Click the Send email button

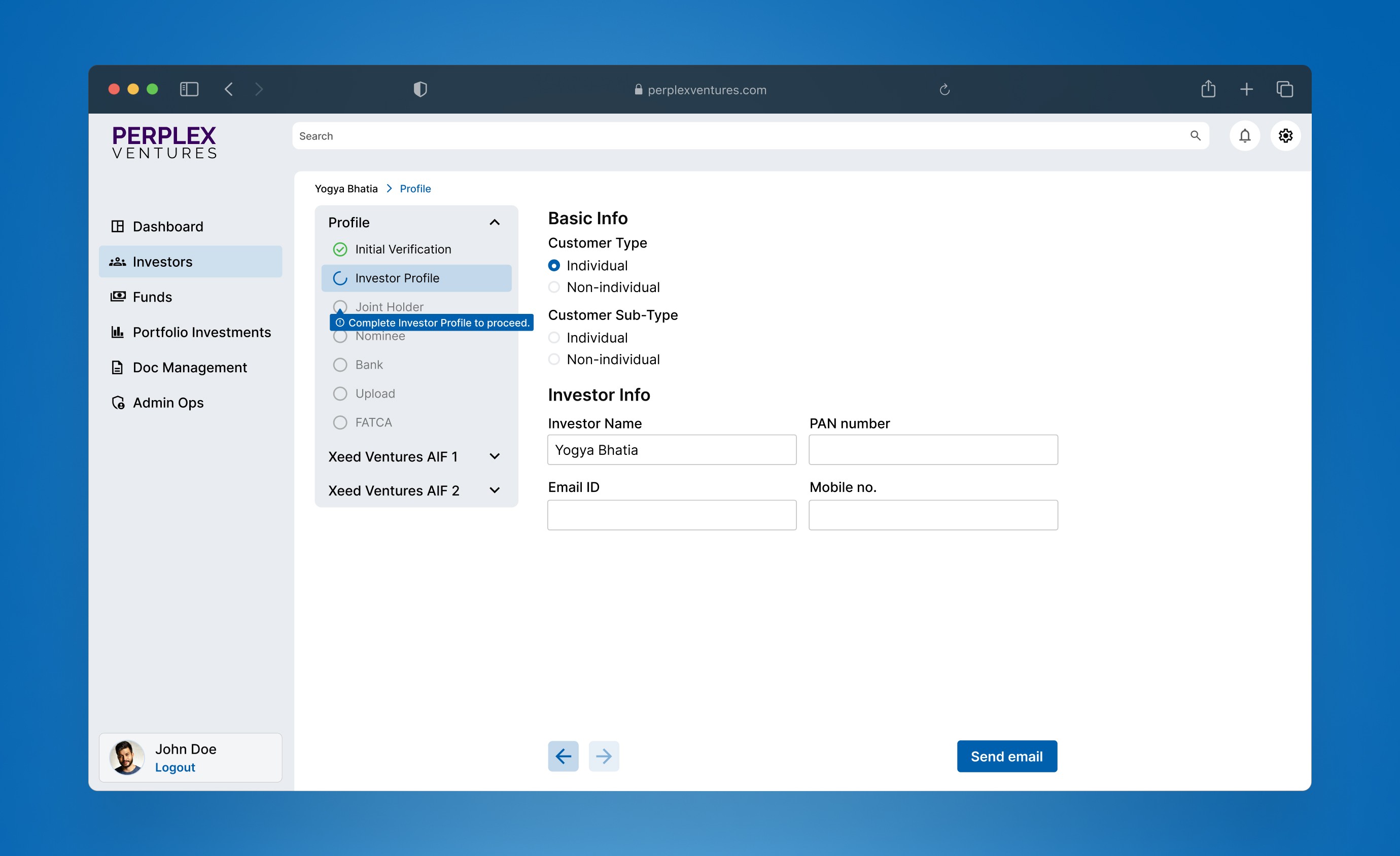click(1006, 756)
